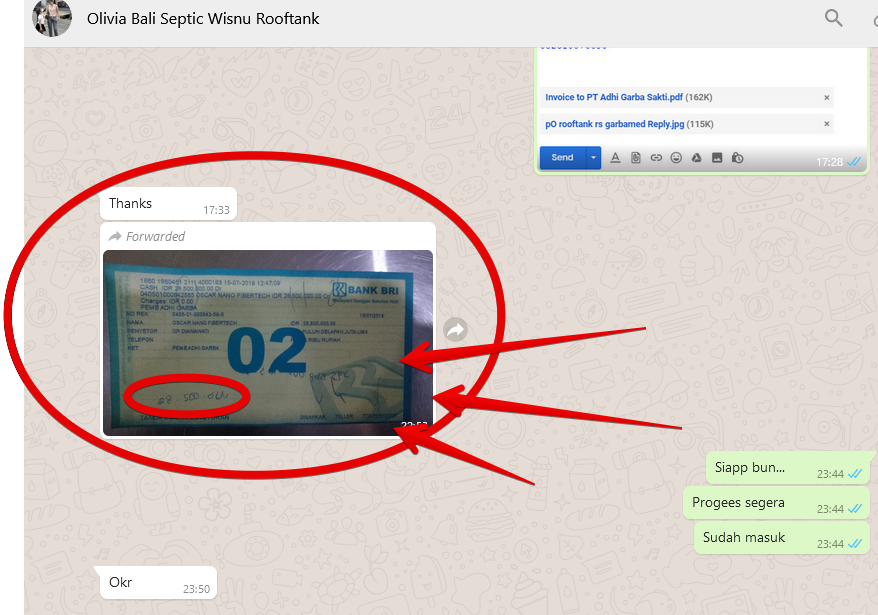Open the emoji picker icon
This screenshot has height=615, width=878.
tap(676, 157)
